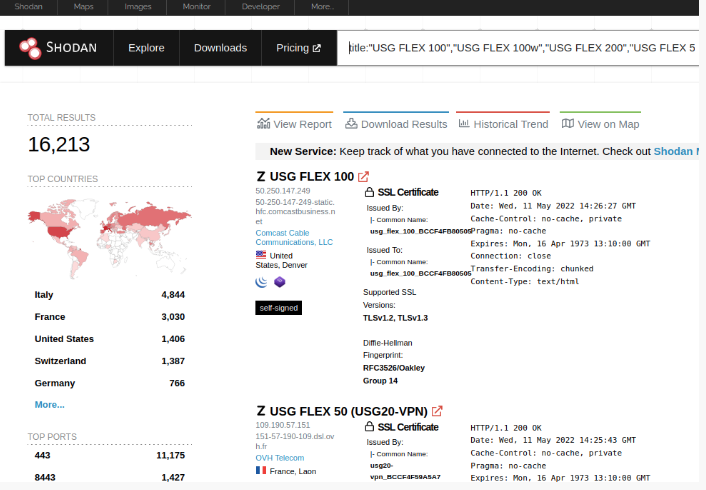Open Download Results link
This screenshot has height=490, width=706.
pyautogui.click(x=396, y=124)
